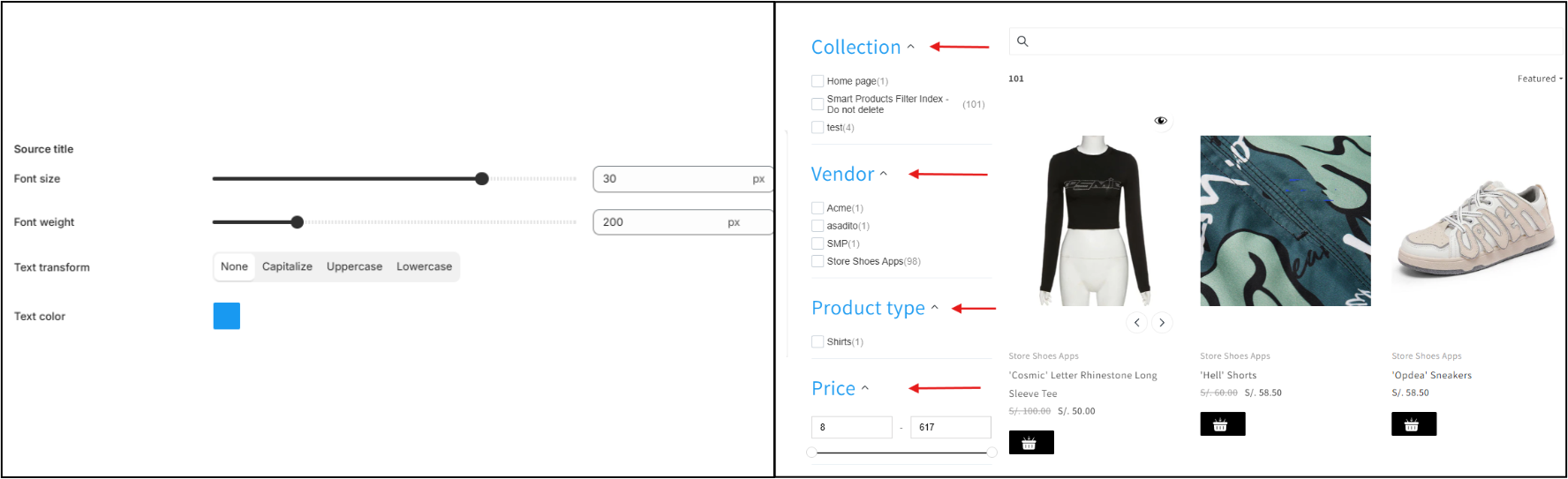Open the 'Opdea' Sneakers product title
Image resolution: width=1568 pixels, height=479 pixels.
[1431, 375]
